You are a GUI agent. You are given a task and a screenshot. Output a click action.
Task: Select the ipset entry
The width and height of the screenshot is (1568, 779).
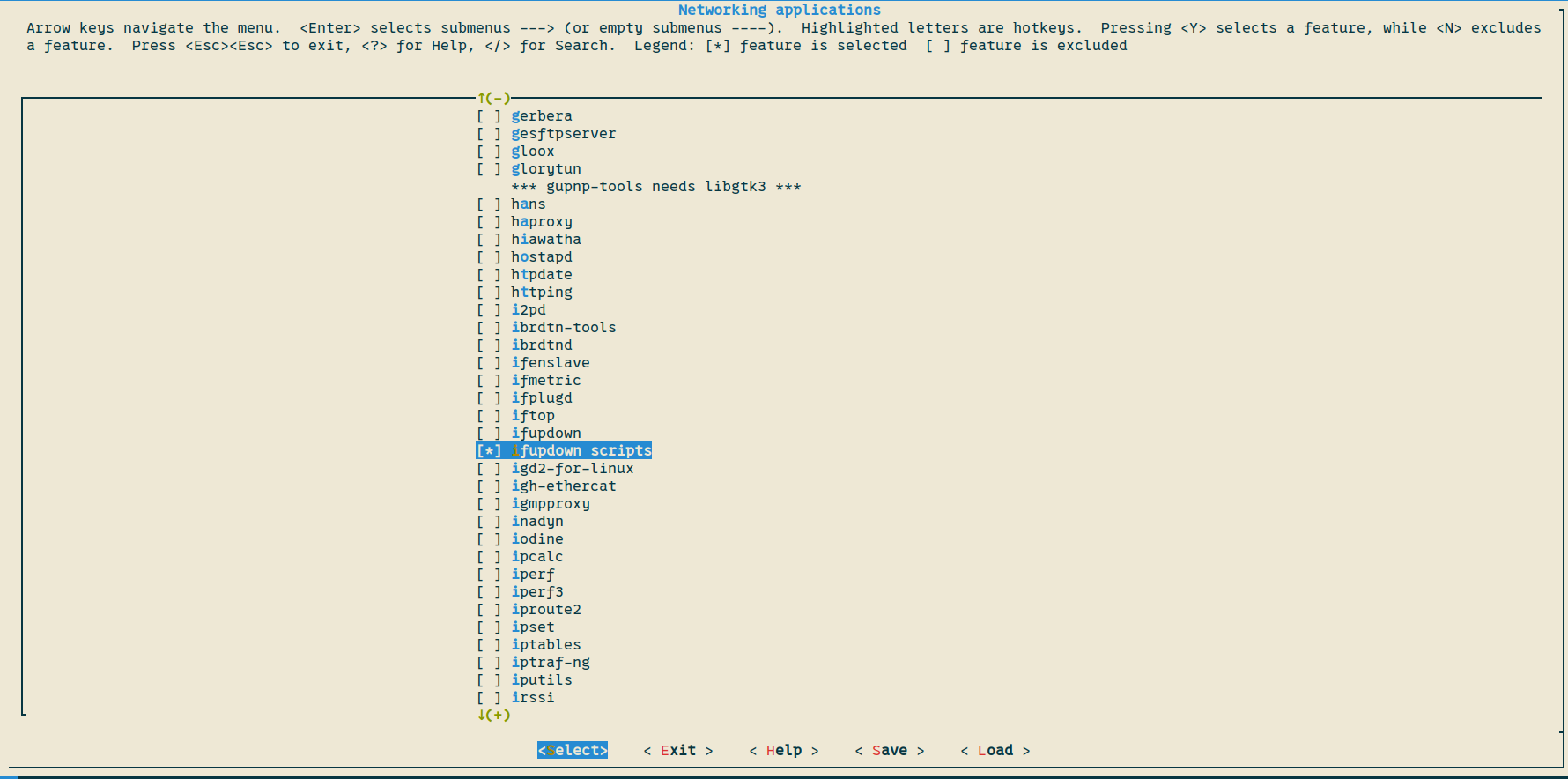[x=533, y=627]
